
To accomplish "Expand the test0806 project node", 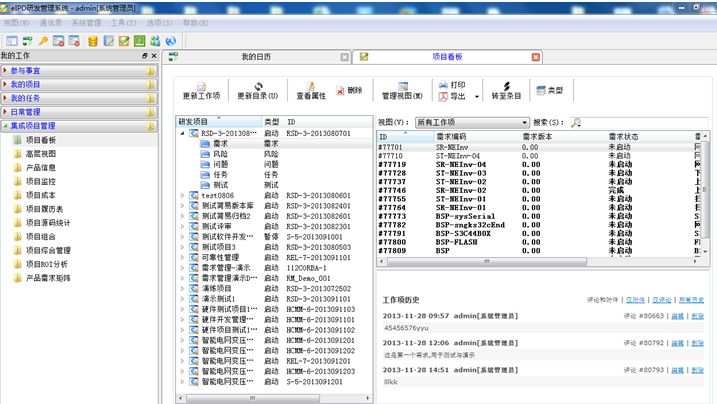I will pyautogui.click(x=183, y=196).
